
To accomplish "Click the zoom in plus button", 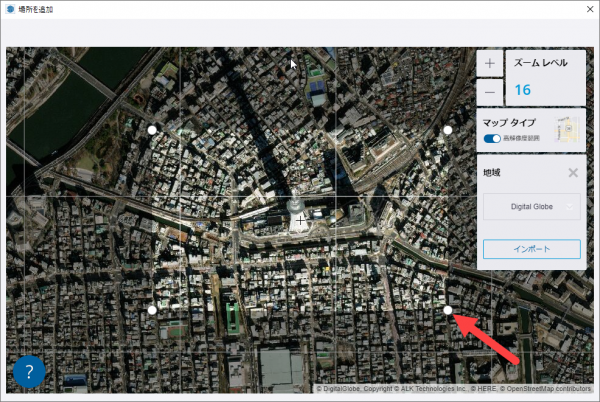I will (489, 63).
